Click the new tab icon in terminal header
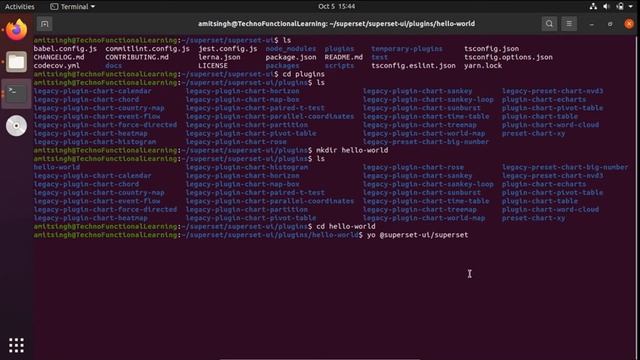Image resolution: width=640 pixels, height=360 pixels. (44, 24)
